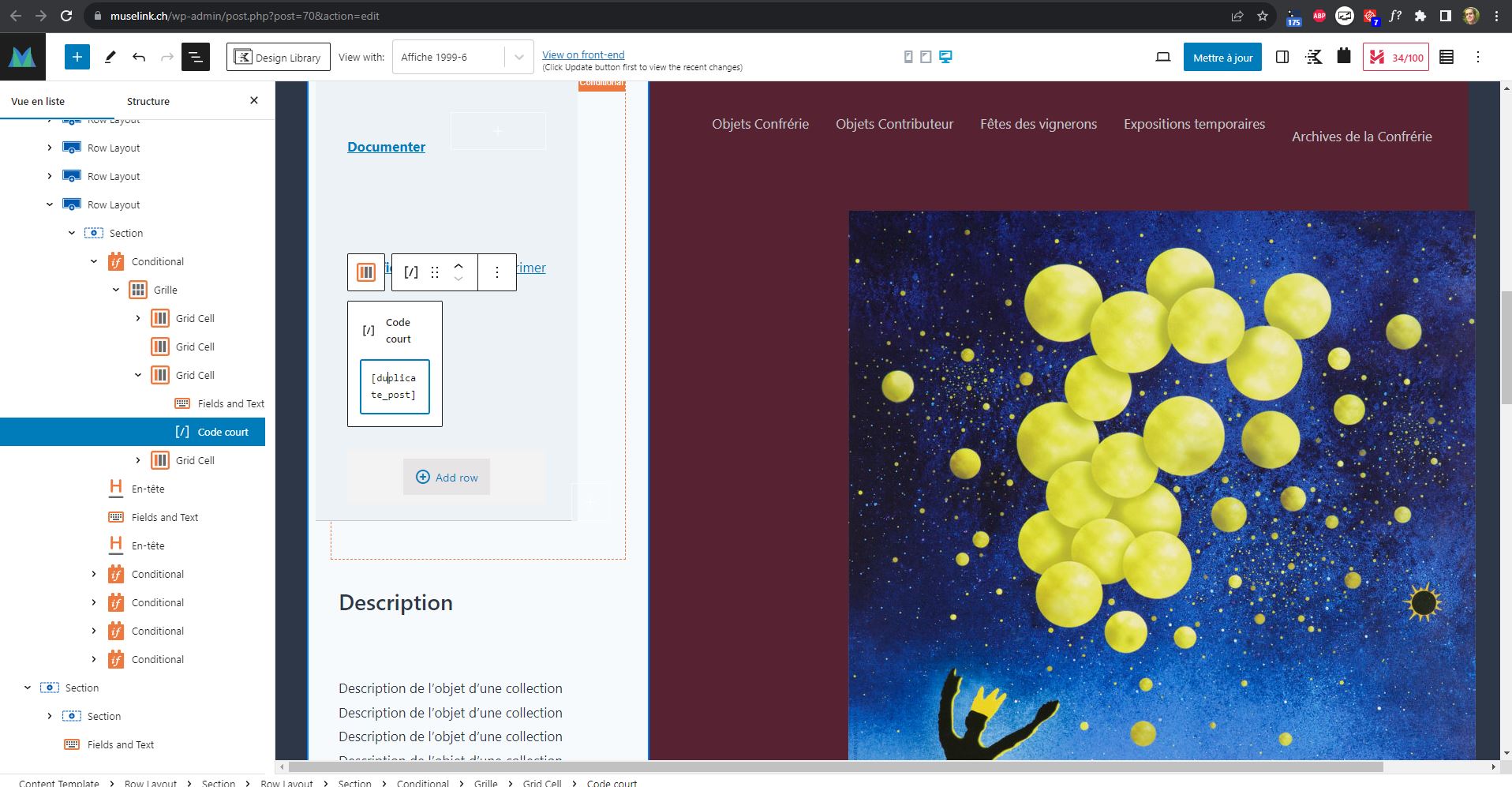The width and height of the screenshot is (1512, 787).
Task: Switch to tablet preview device icon
Action: pyautogui.click(x=926, y=57)
